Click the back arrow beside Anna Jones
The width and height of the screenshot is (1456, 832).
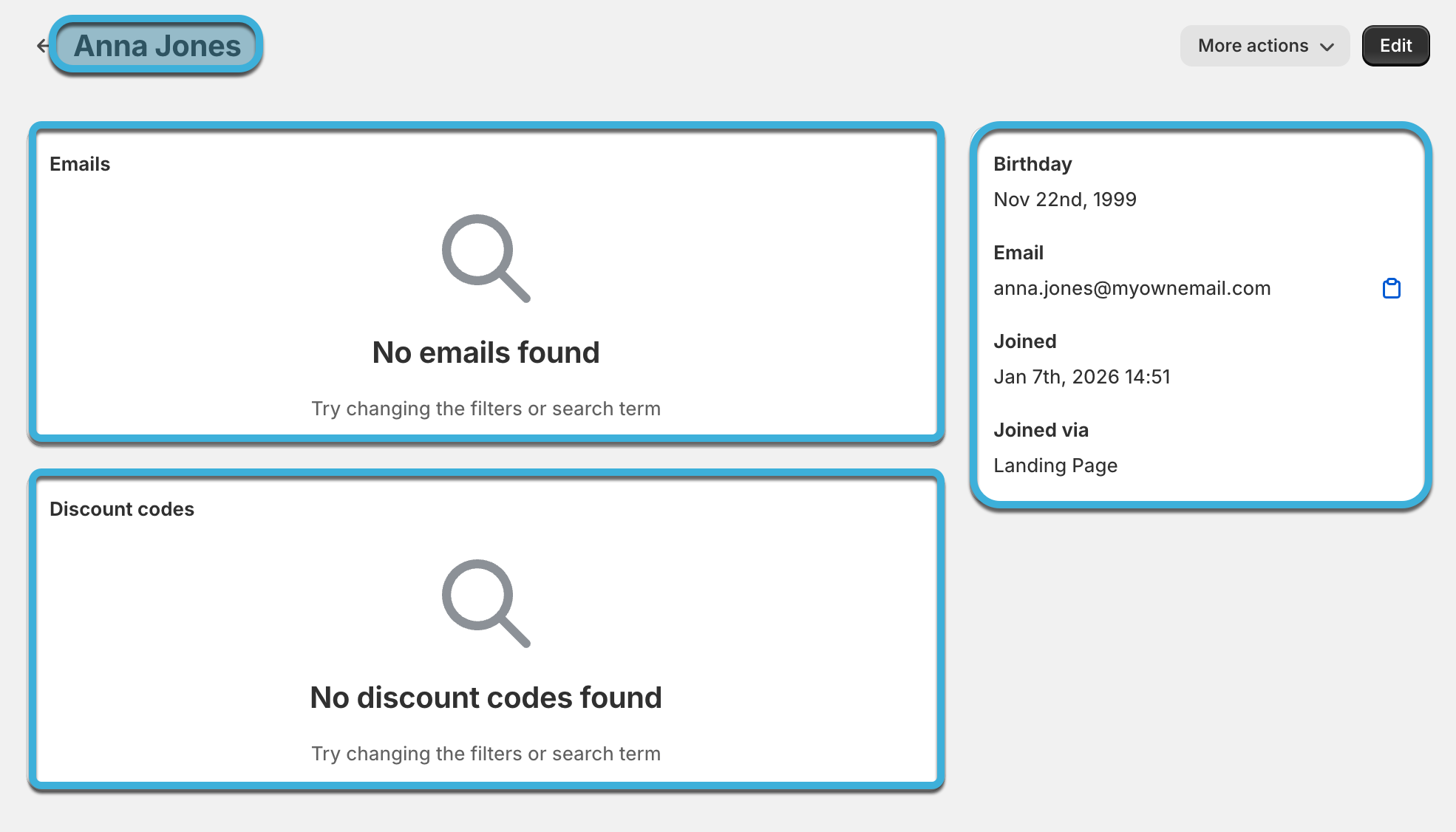pos(42,46)
